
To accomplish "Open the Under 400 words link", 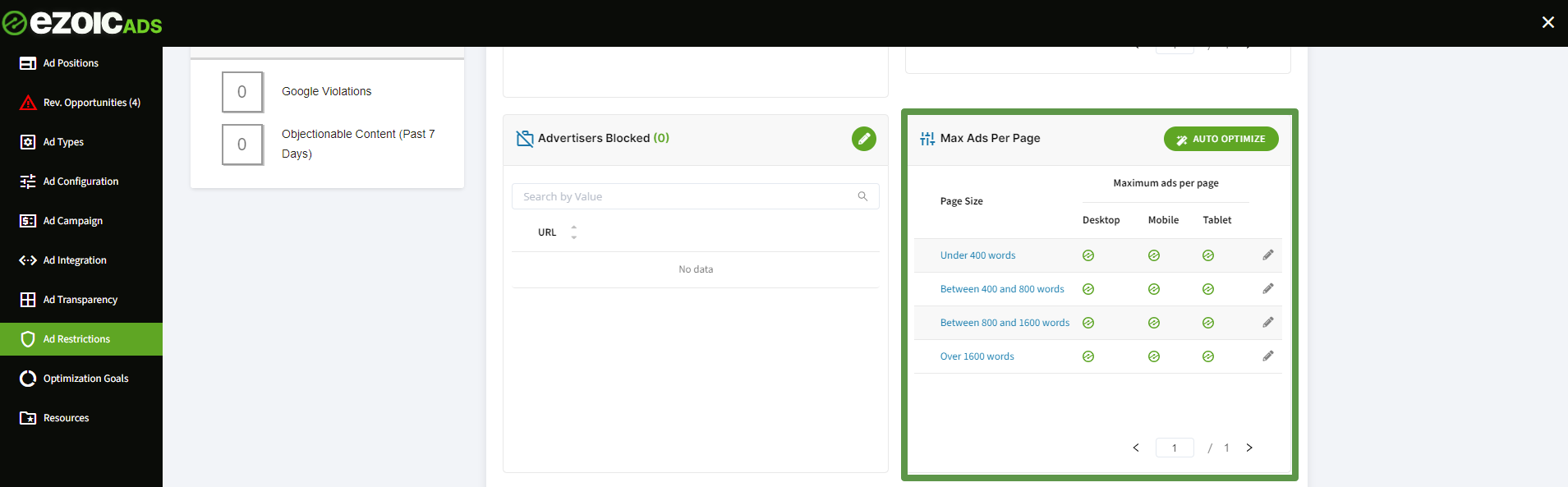I will tap(977, 255).
